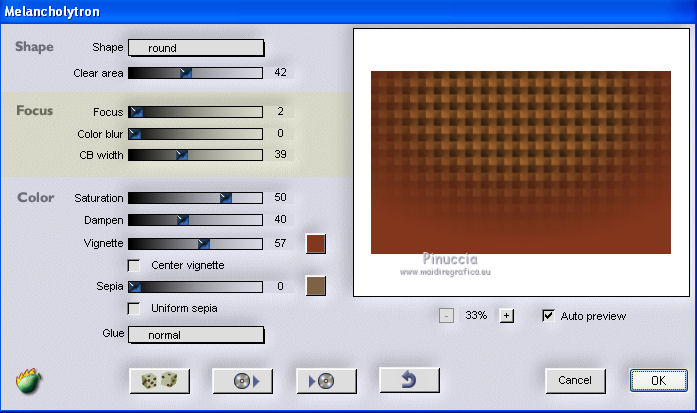
Task: Click the CB width slider
Action: (195, 155)
